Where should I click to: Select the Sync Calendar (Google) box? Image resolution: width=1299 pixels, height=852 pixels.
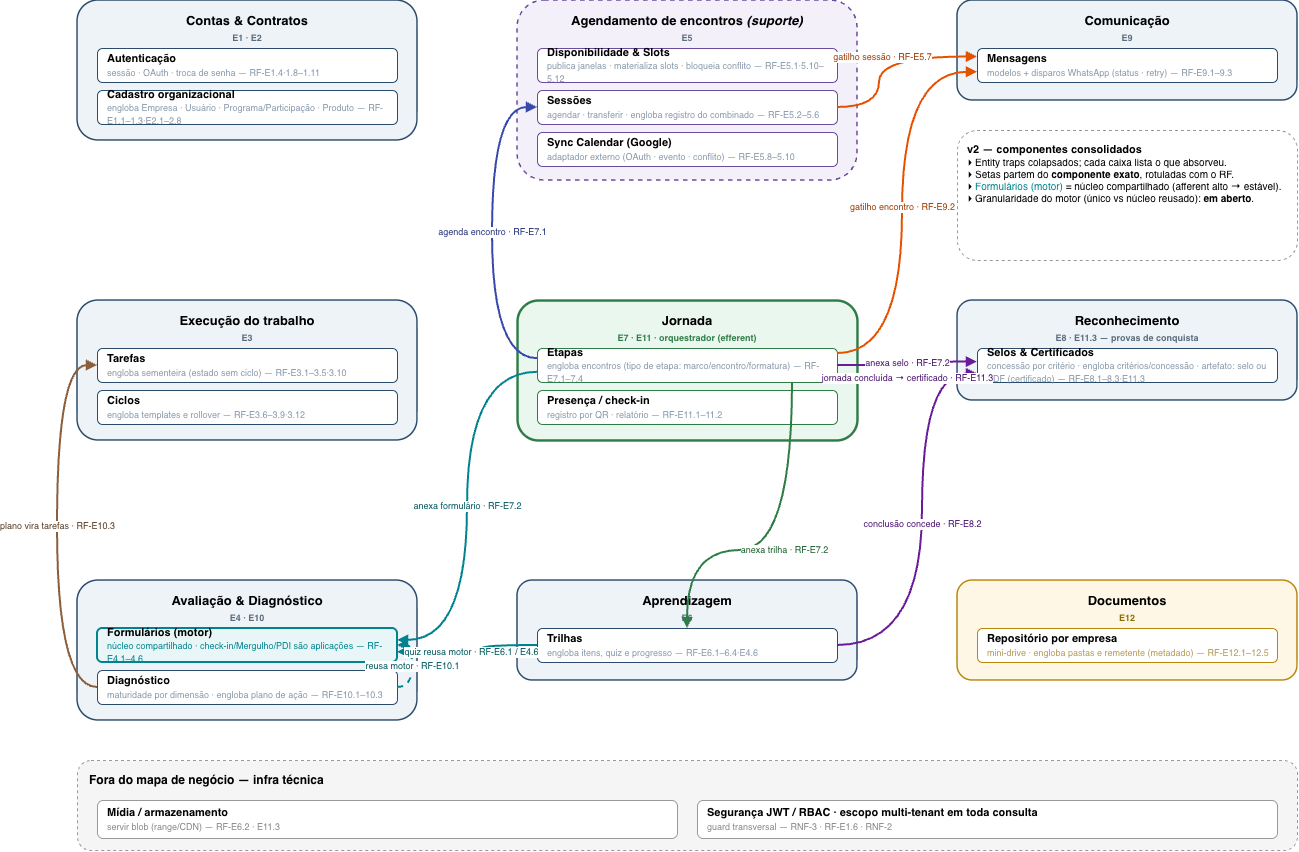tap(687, 149)
